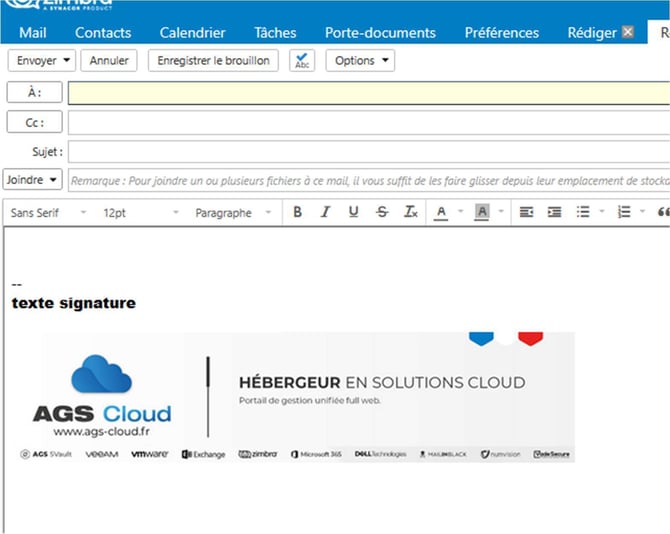Open the Préférences tab

[x=502, y=33]
